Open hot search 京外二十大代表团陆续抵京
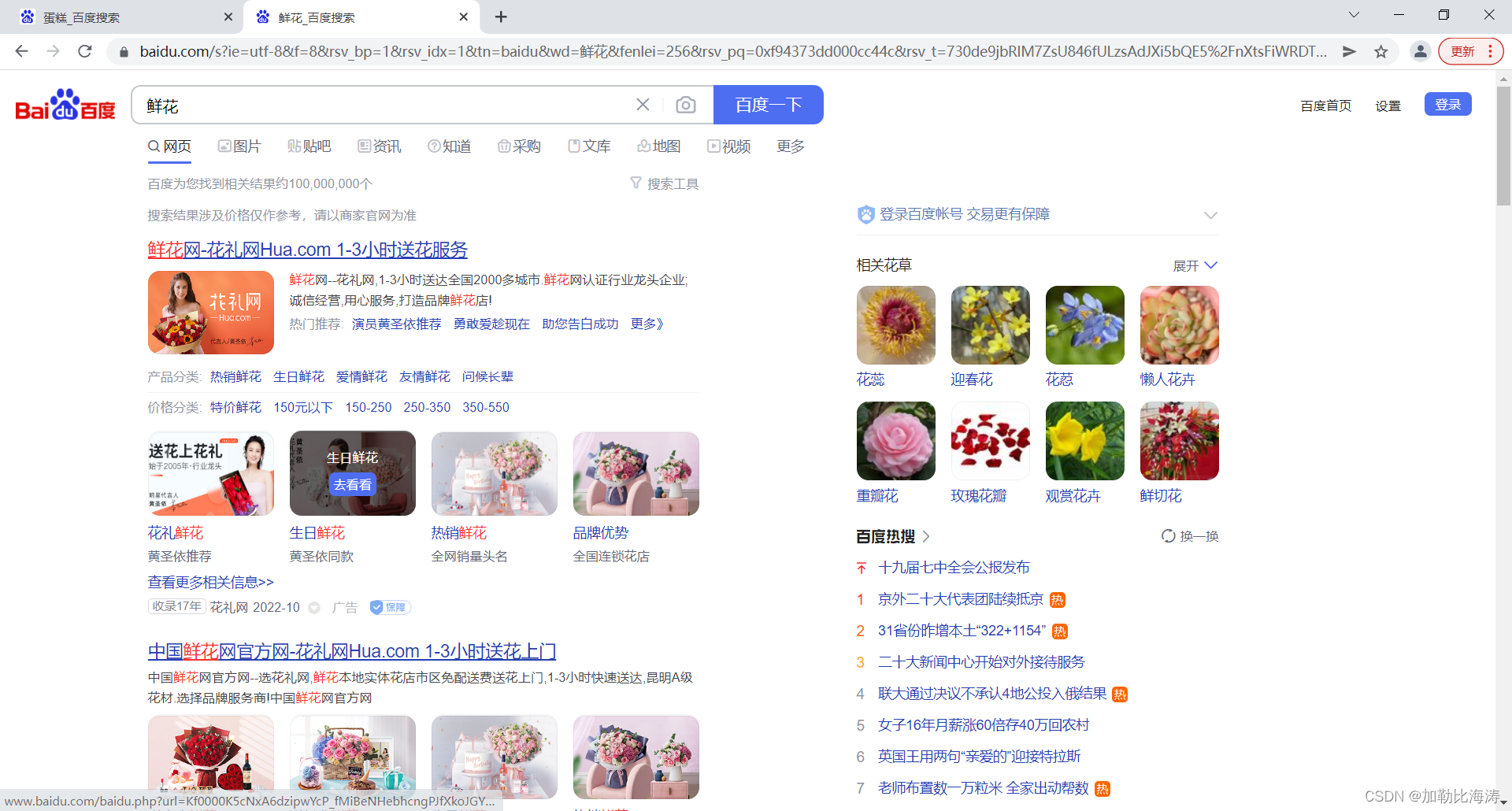 961,599
